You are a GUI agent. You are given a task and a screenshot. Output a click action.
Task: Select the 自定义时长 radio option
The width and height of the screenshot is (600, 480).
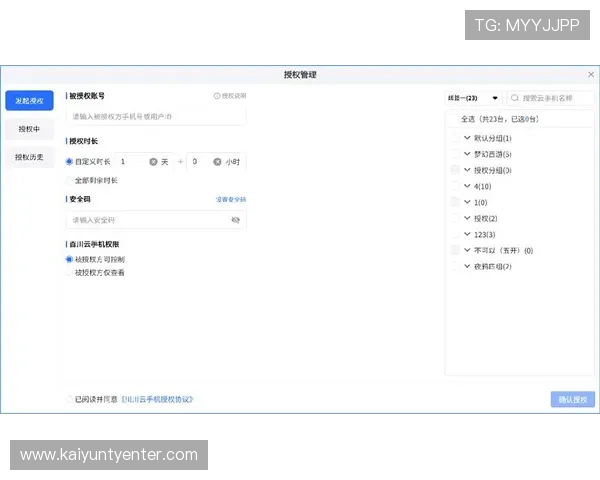click(69, 162)
